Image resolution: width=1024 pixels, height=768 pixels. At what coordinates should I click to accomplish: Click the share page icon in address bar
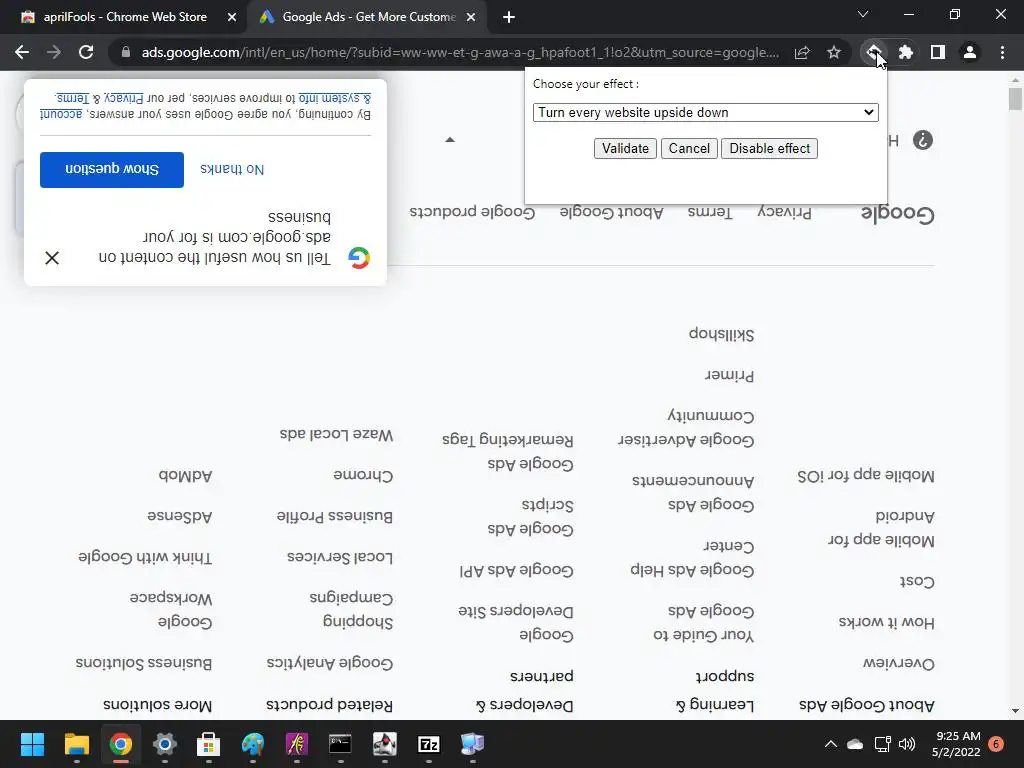coord(802,52)
